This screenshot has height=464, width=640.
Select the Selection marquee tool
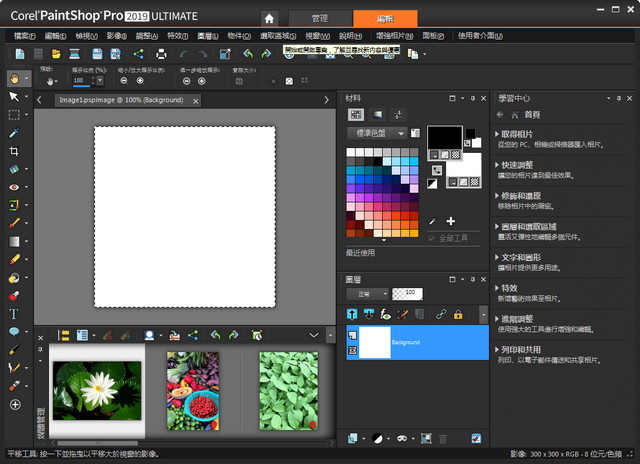click(x=14, y=115)
